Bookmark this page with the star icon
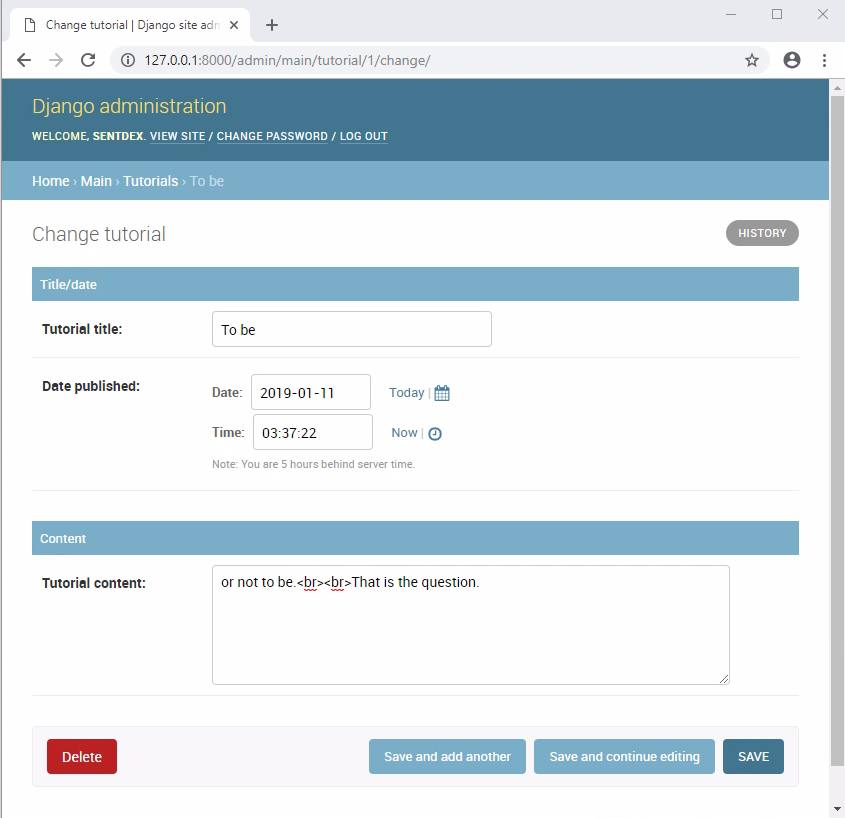The width and height of the screenshot is (845, 818). pyautogui.click(x=752, y=60)
